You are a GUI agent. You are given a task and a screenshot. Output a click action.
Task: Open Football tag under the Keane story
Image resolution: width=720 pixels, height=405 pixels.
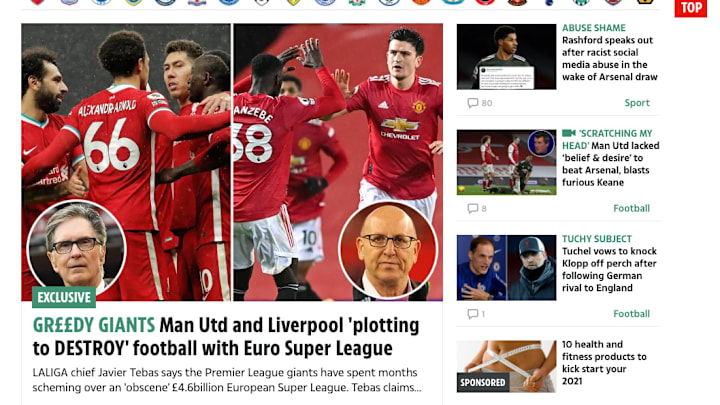631,208
